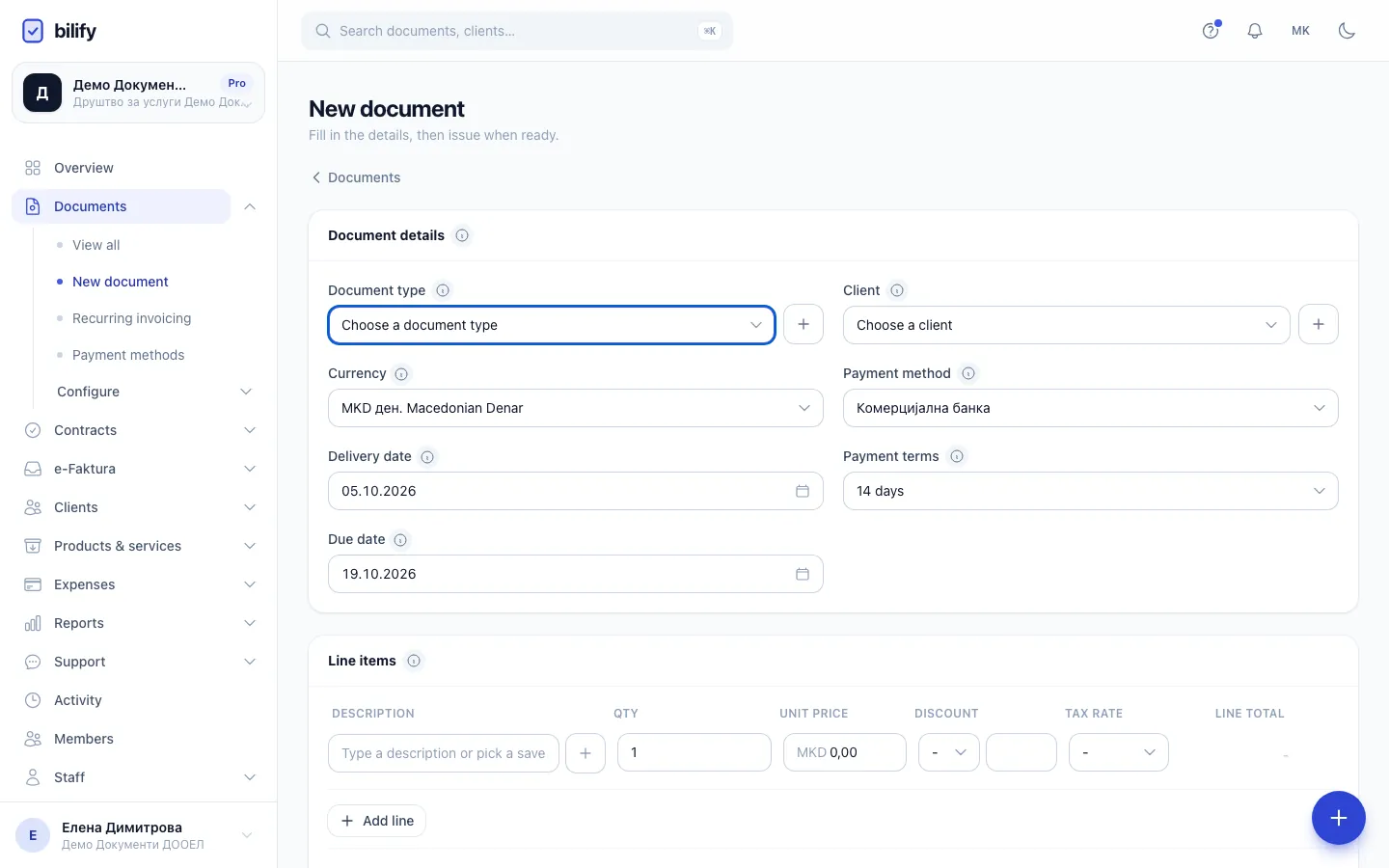Show info tooltip for Due date
This screenshot has height=868, width=1389.
point(400,539)
